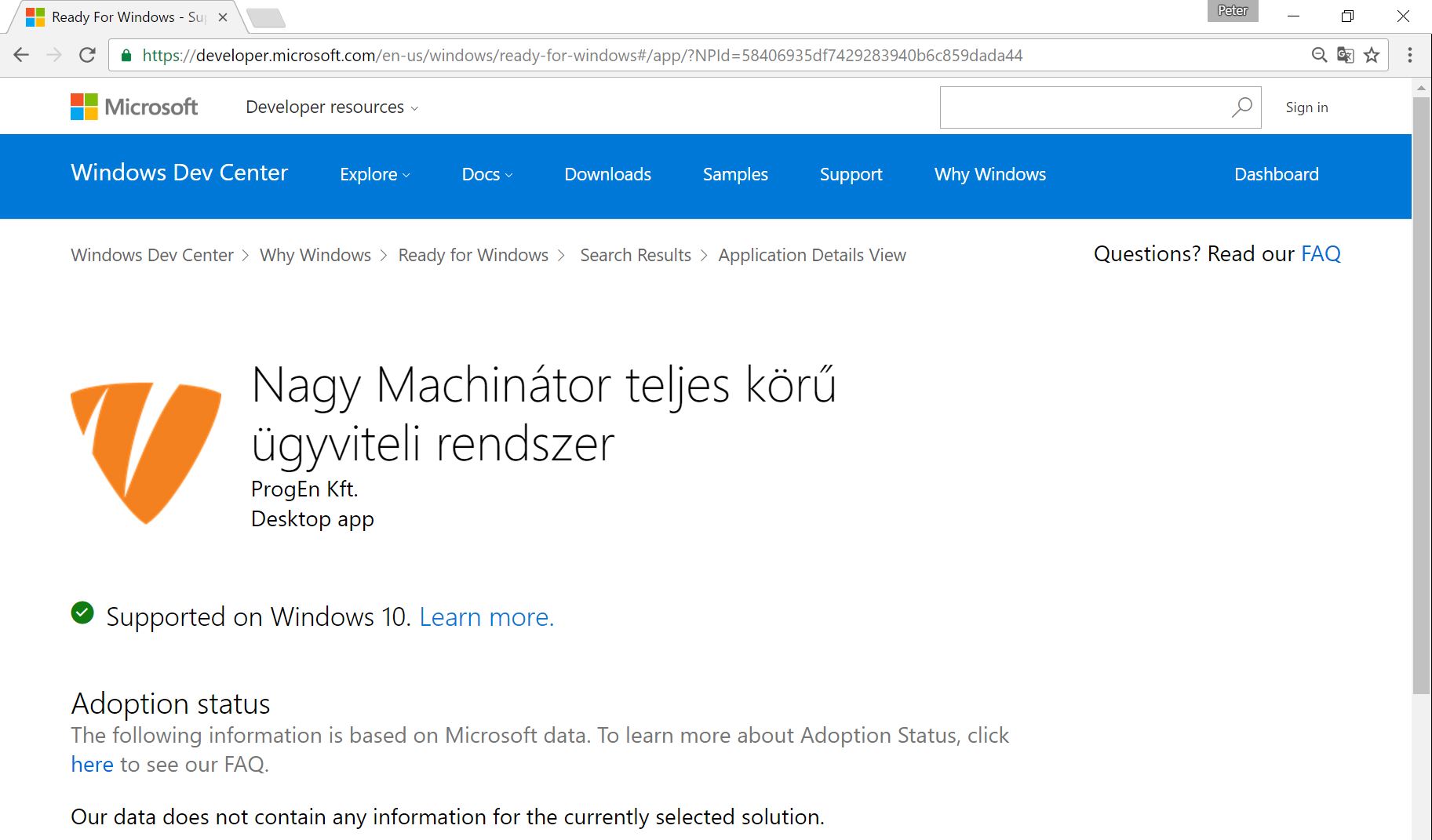Expand the Docs dropdown menu

[x=486, y=174]
